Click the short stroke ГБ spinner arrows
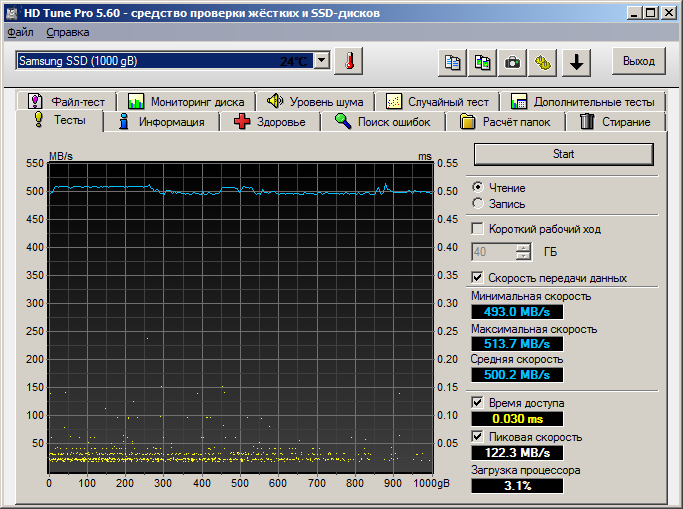The image size is (683, 509). coord(524,251)
